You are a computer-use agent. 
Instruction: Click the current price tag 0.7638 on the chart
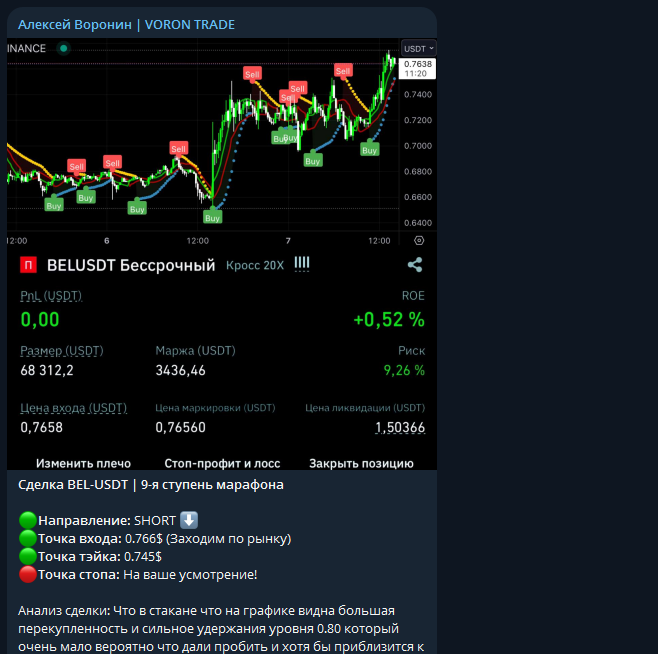tap(418, 68)
